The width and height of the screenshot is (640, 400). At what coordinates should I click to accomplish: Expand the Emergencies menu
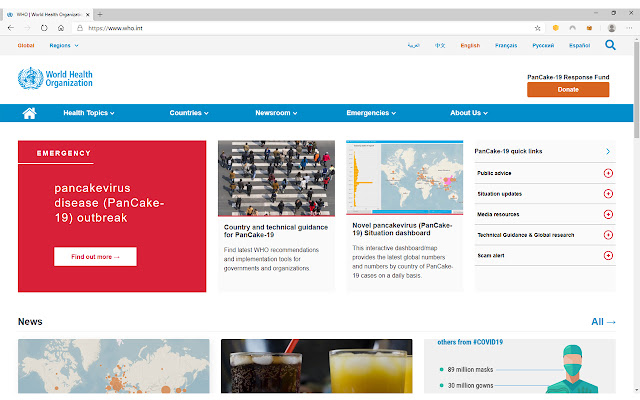371,113
